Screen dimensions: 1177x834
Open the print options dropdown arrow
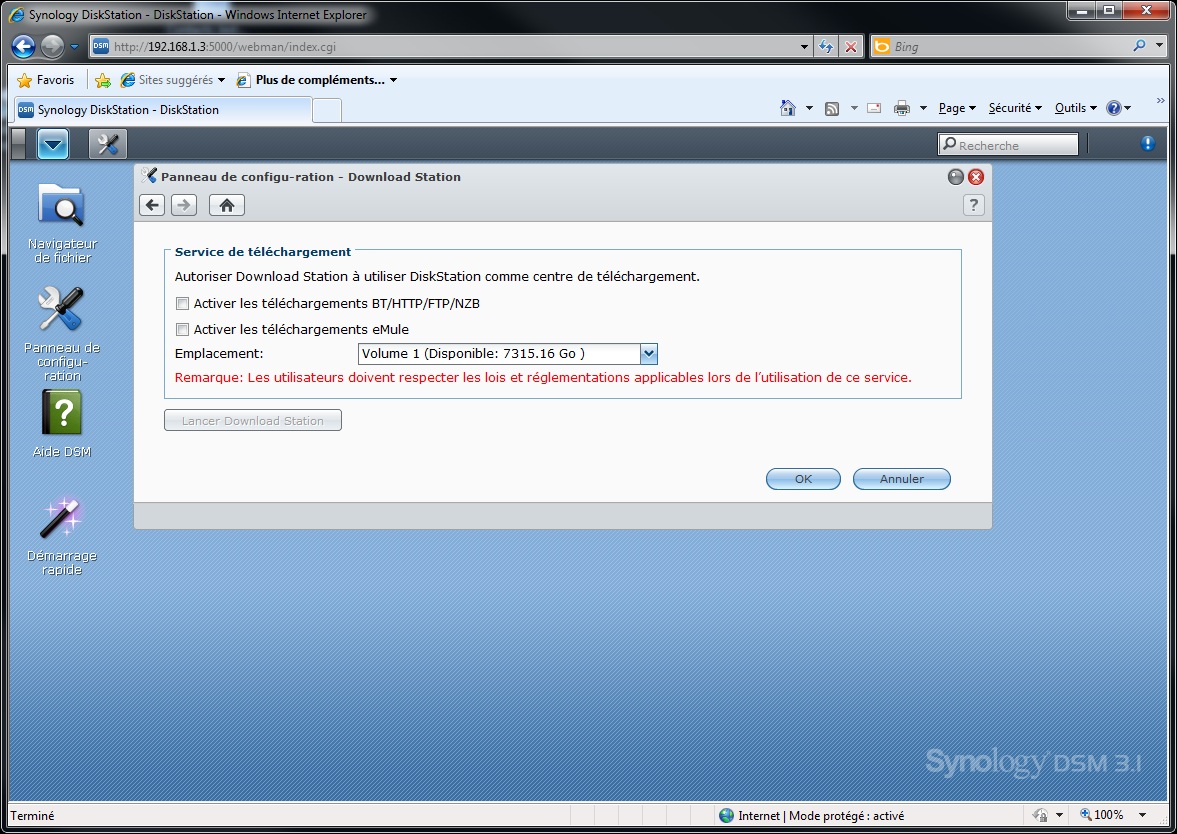pyautogui.click(x=923, y=108)
